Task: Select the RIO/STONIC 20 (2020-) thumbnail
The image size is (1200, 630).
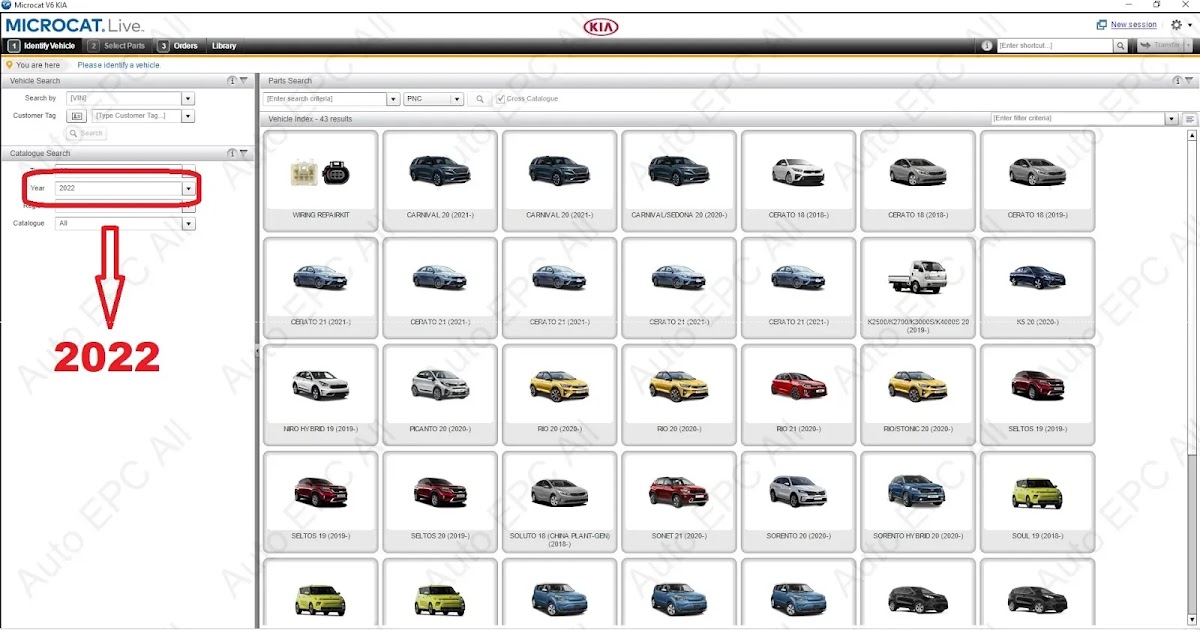Action: 918,395
